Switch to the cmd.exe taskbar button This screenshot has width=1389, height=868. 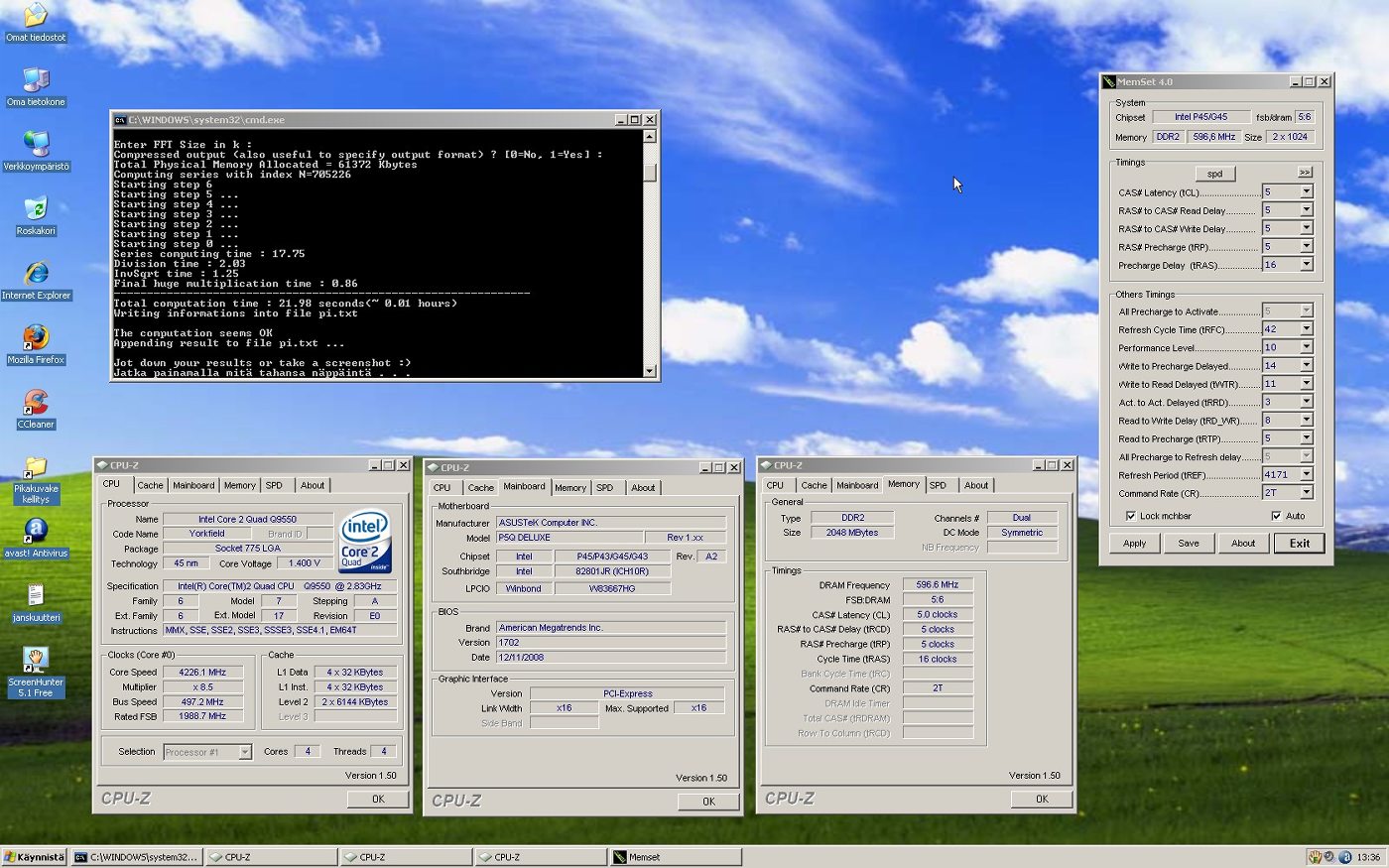(x=137, y=857)
